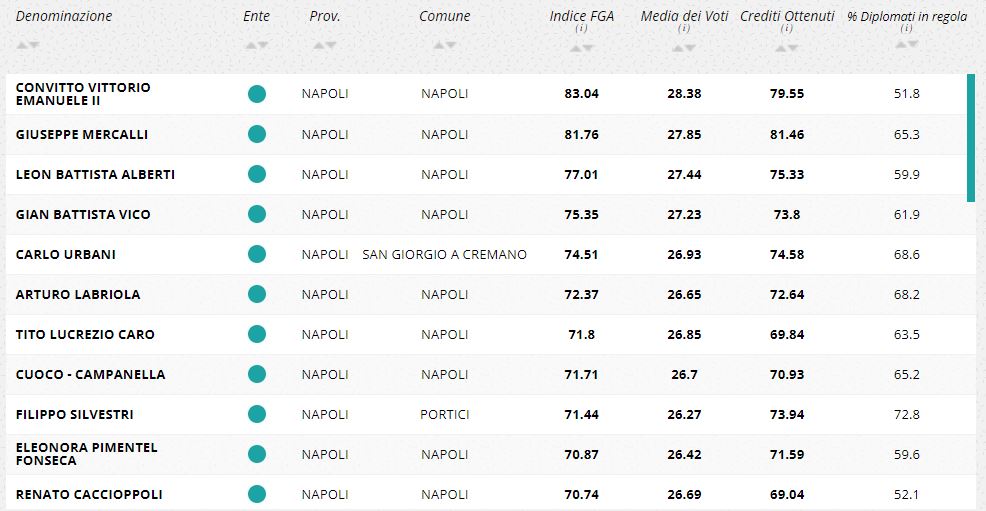Open the Leon Battista Alberti school entry
986x511 pixels.
coord(95,174)
